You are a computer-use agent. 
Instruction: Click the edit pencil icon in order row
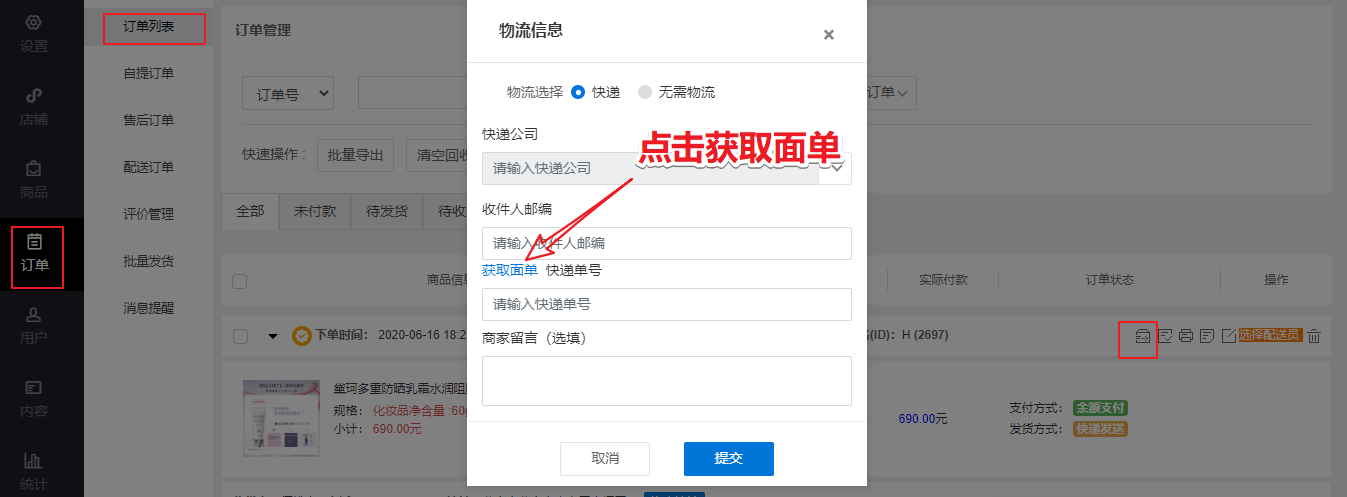(x=1229, y=336)
